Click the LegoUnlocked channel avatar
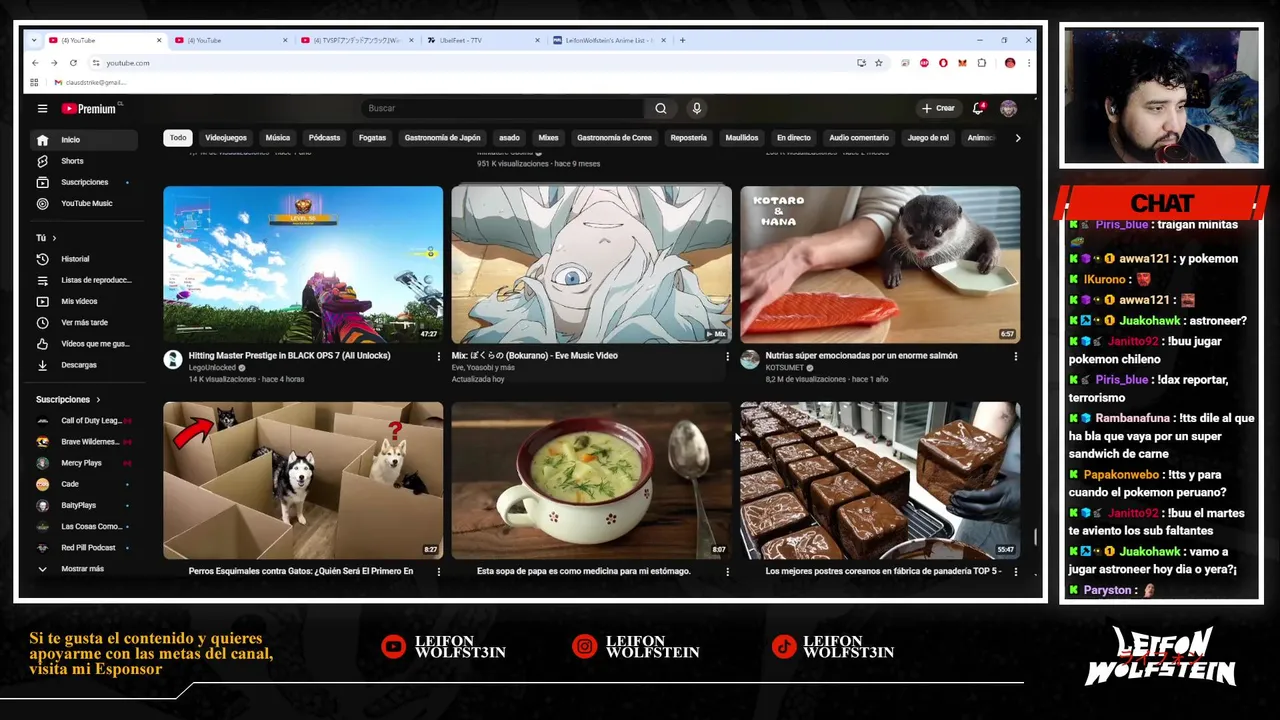 173,360
